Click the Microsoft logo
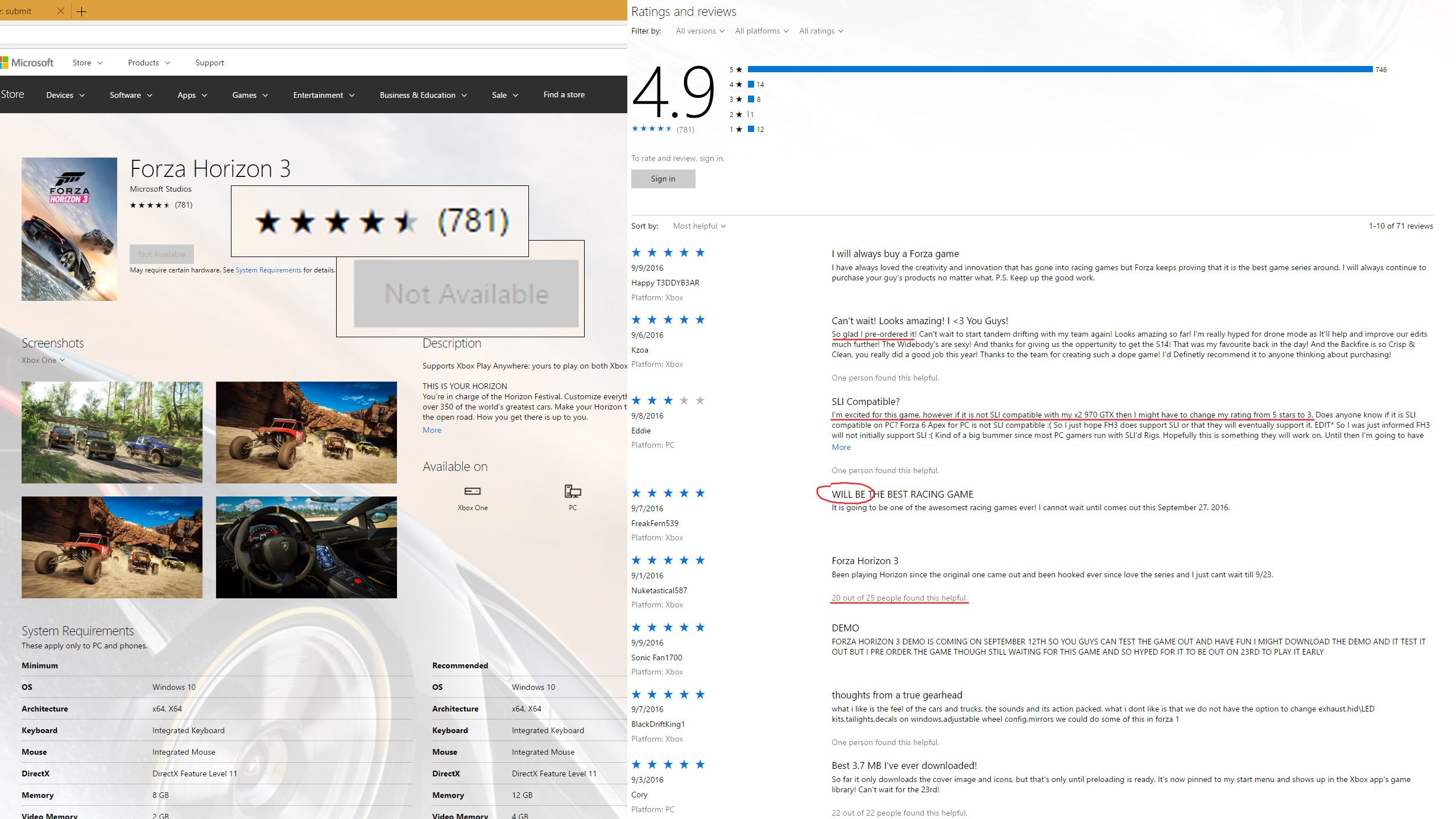 tap(27, 63)
